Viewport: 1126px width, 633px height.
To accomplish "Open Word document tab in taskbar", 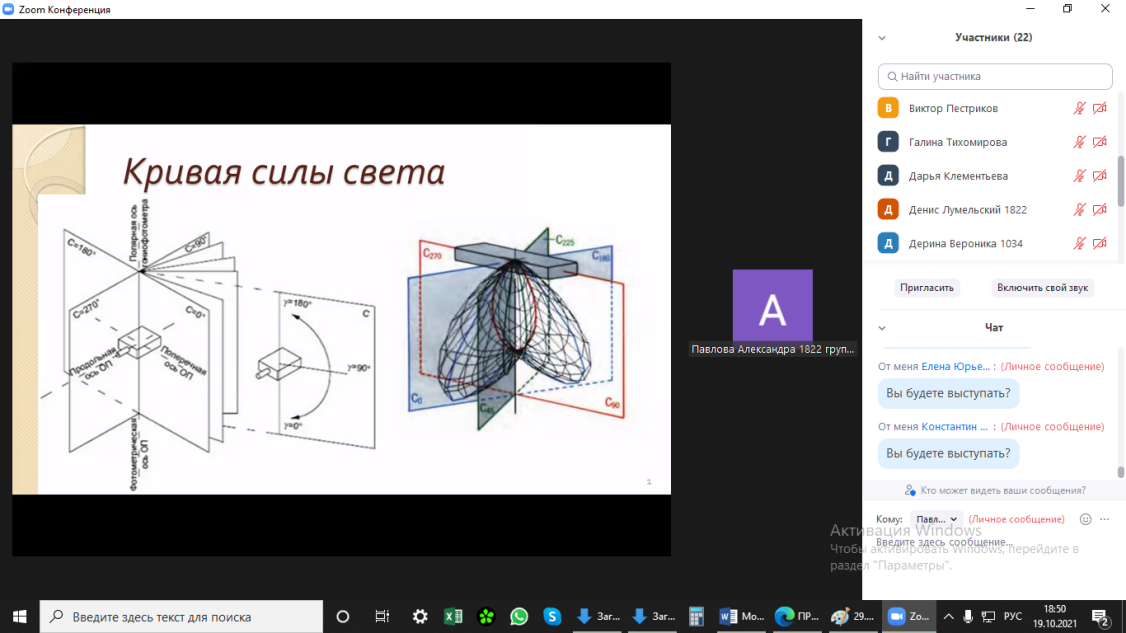I will (741, 616).
